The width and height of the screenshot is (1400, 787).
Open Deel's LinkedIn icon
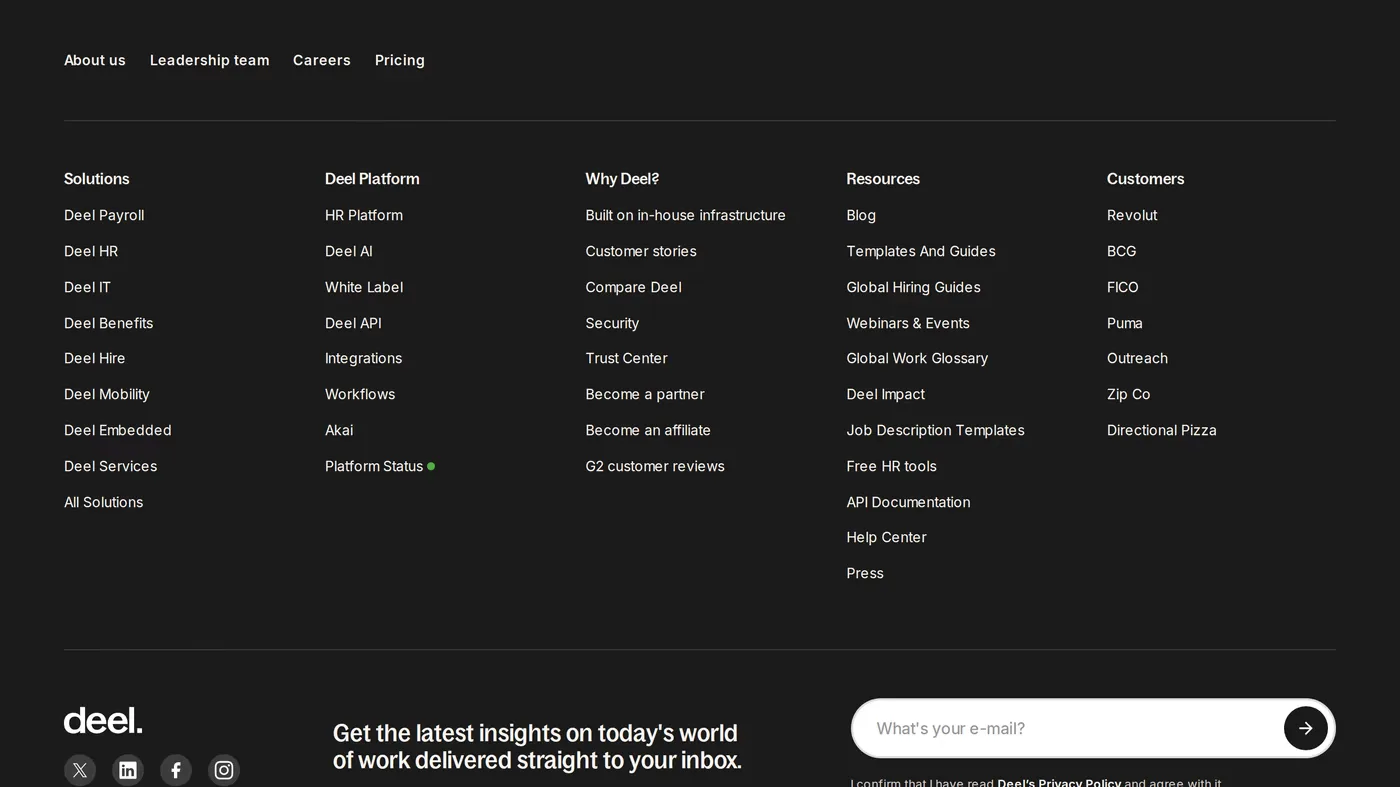click(128, 770)
